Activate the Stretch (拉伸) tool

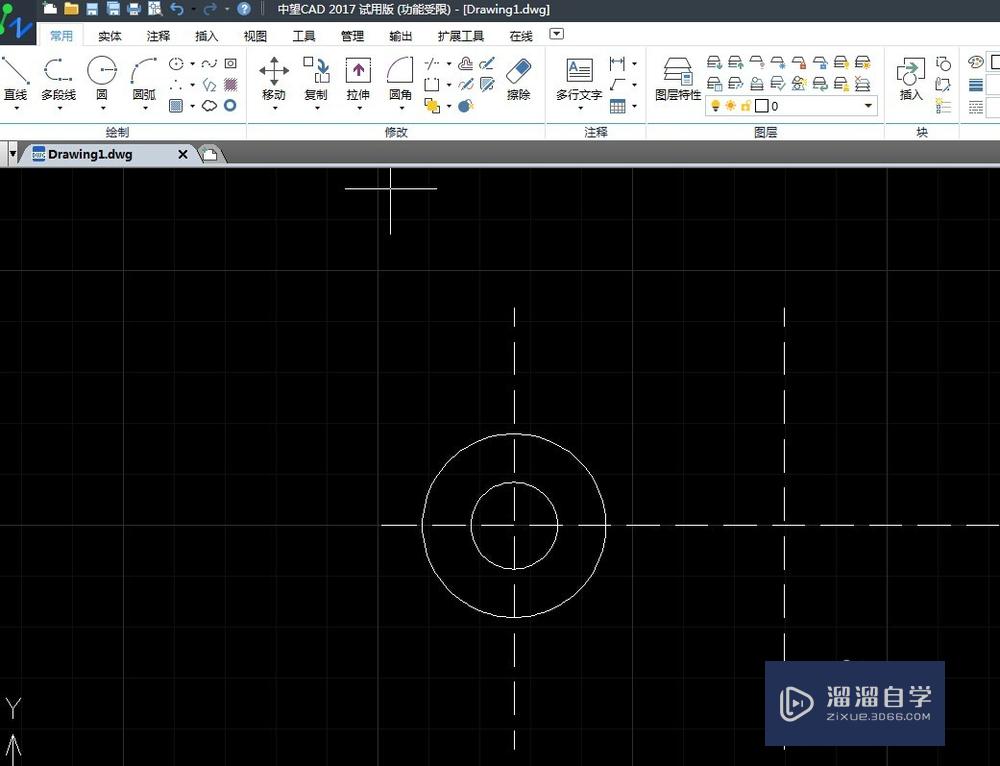click(x=358, y=78)
